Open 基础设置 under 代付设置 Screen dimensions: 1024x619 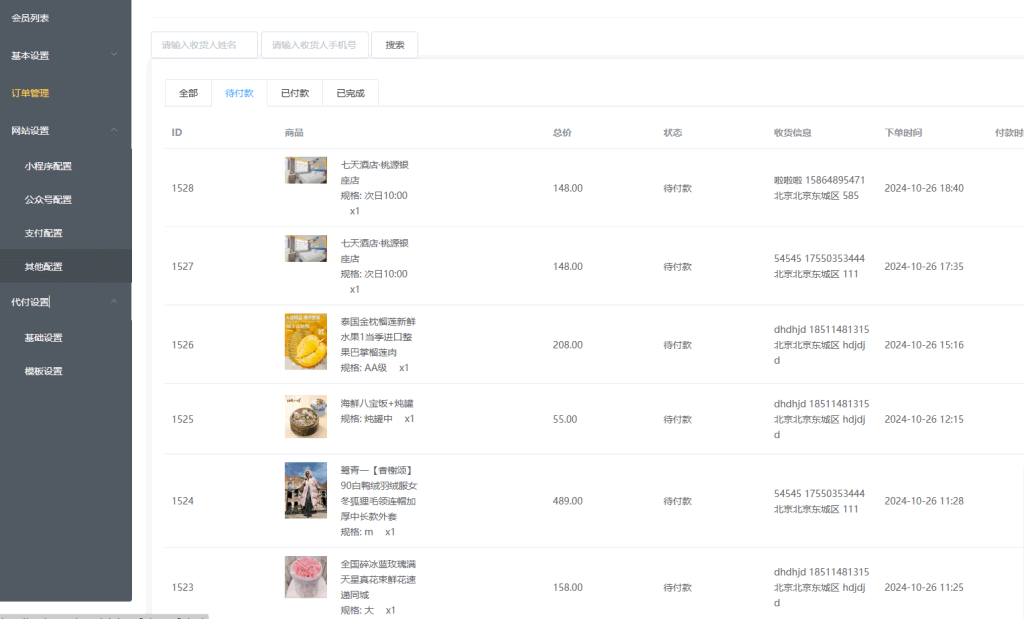(x=43, y=338)
